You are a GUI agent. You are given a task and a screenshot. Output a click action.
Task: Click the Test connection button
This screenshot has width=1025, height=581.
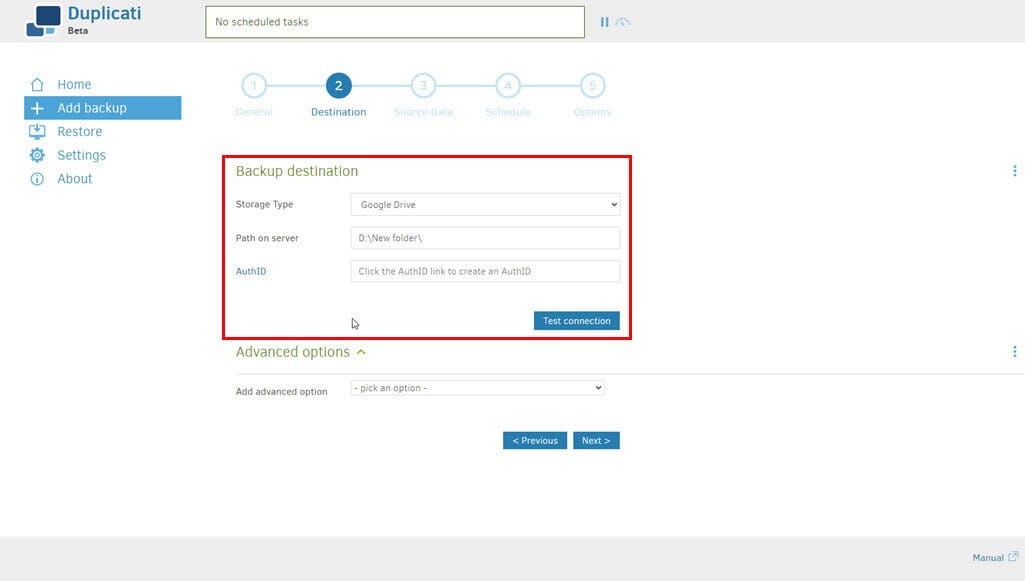click(577, 321)
